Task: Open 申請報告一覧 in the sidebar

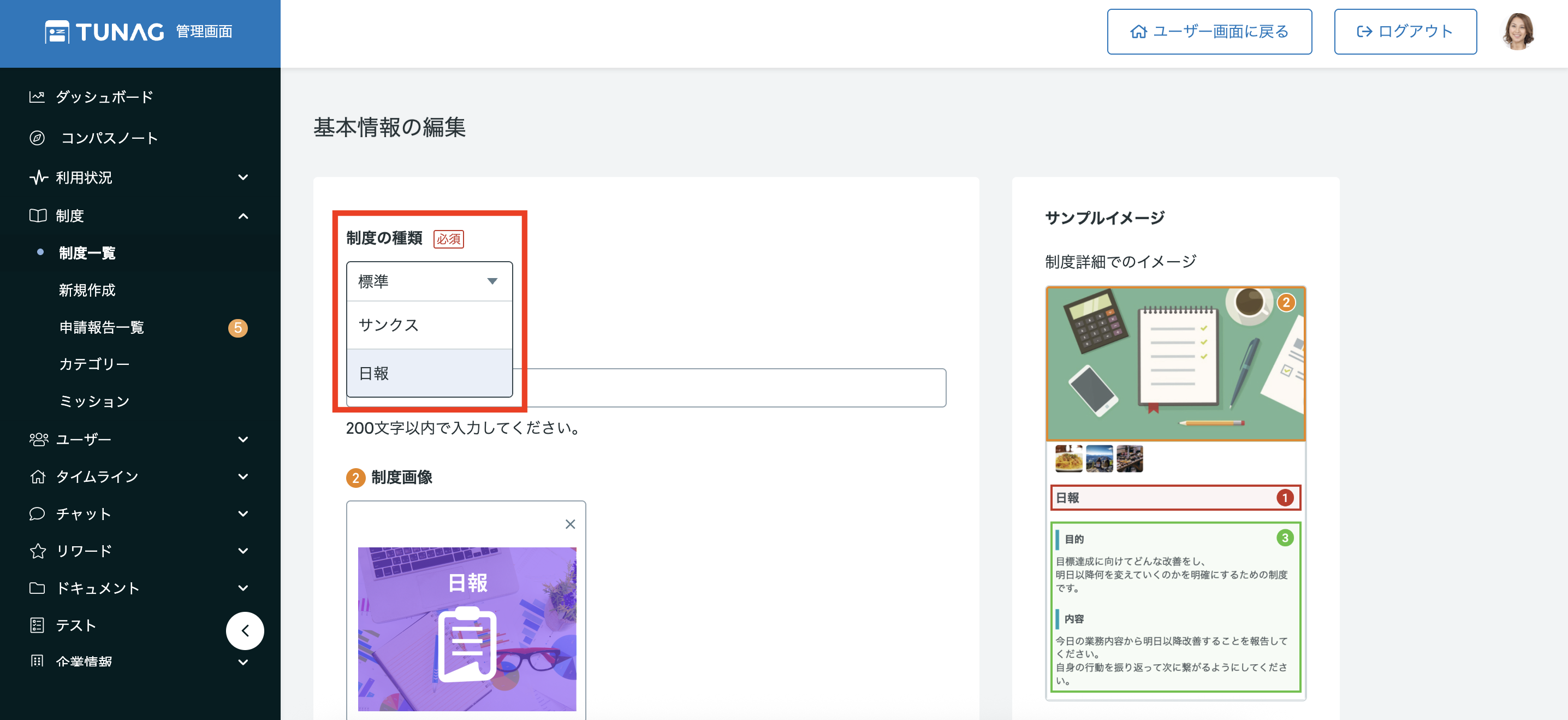Action: click(102, 328)
